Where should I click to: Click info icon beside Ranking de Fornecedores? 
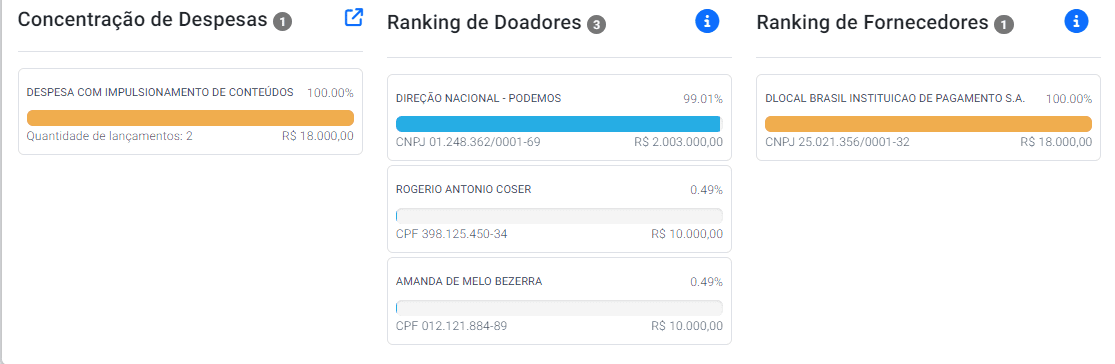tap(1077, 22)
